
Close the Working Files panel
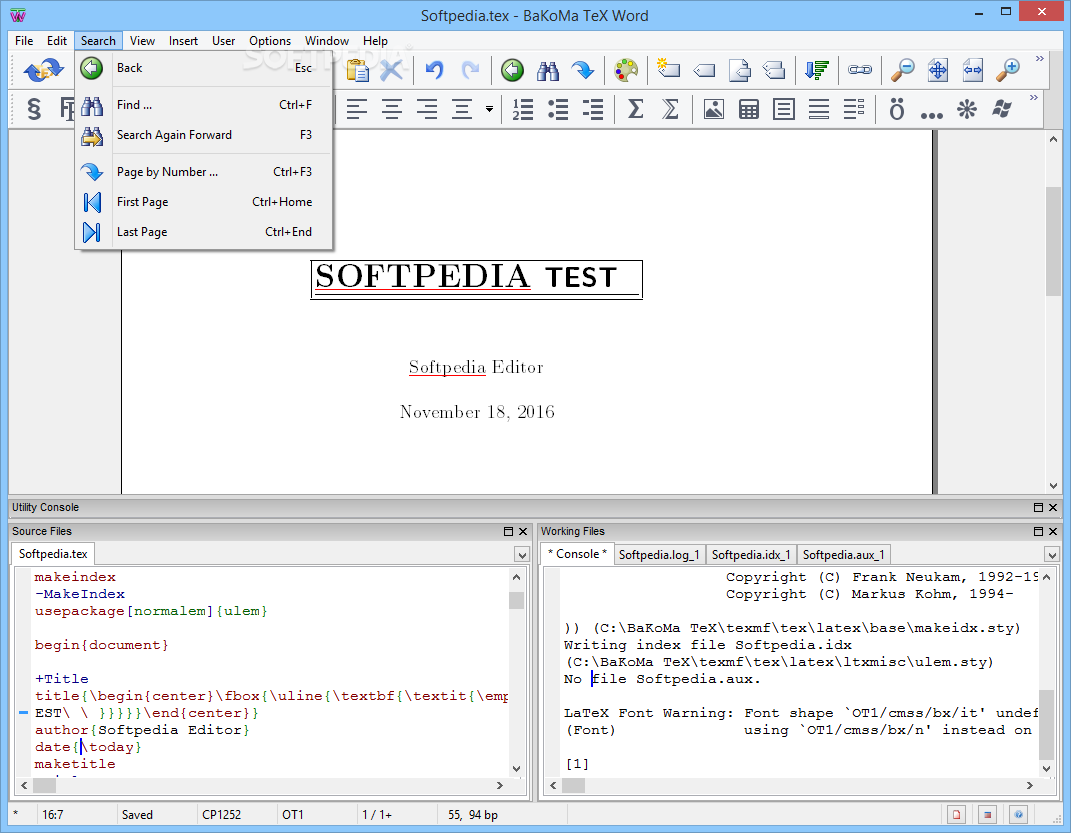pyautogui.click(x=1053, y=531)
